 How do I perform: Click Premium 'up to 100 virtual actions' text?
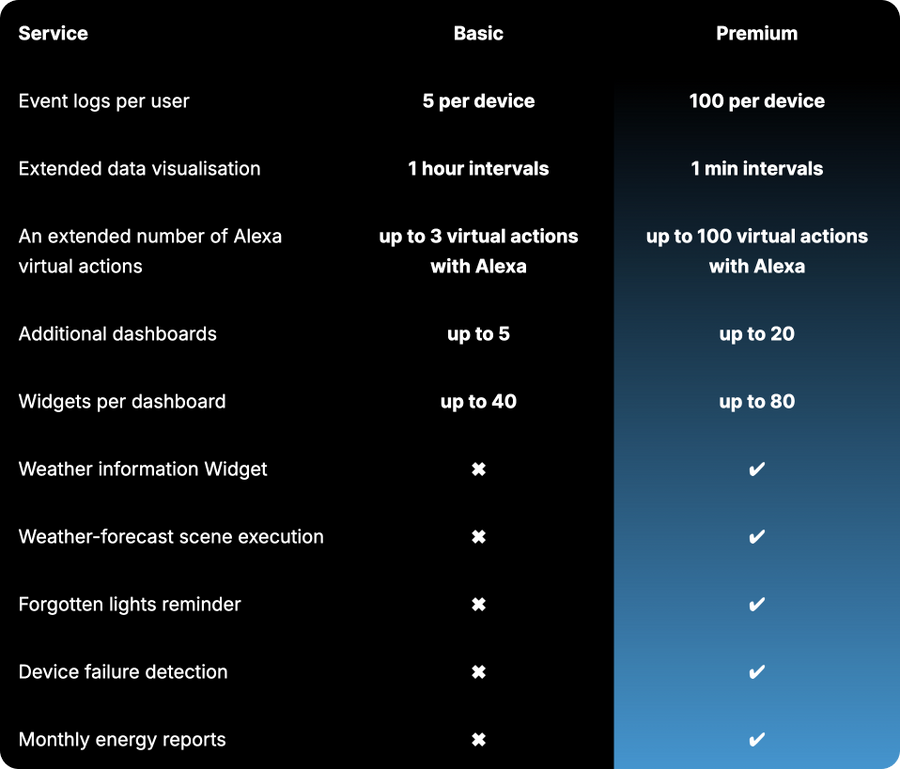coord(757,237)
